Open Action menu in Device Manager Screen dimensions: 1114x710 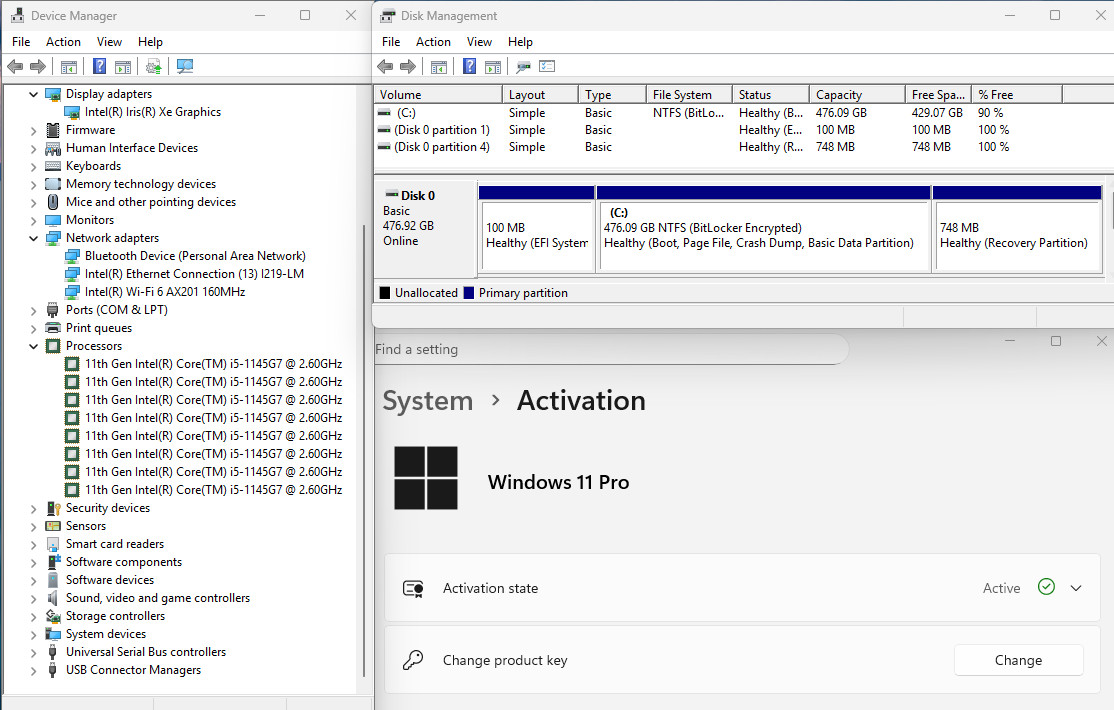coord(63,42)
